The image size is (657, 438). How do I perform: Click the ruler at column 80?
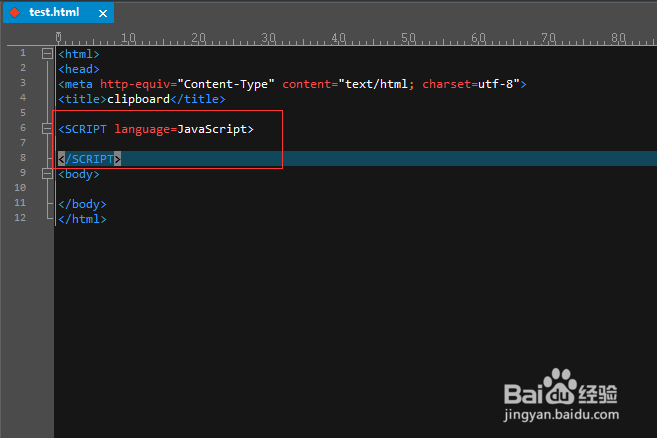(x=619, y=38)
